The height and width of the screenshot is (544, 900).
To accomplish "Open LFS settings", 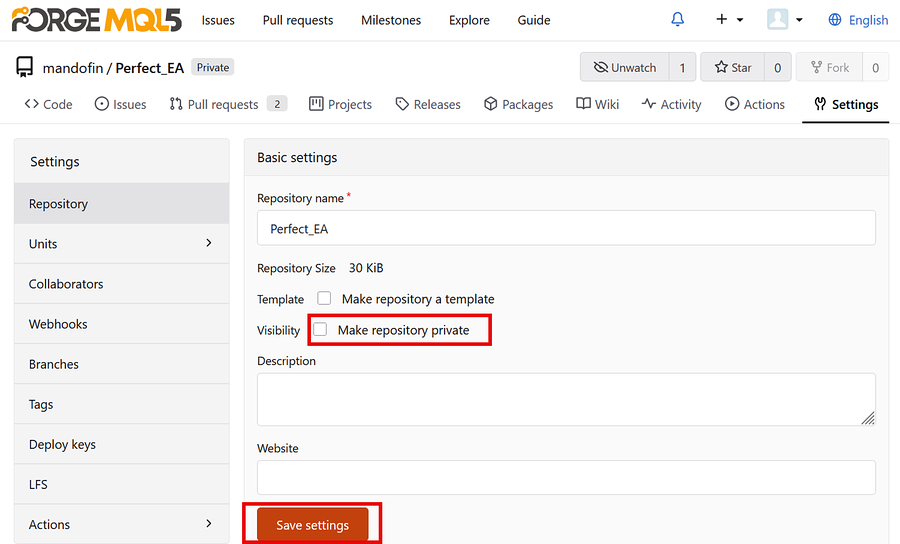I will point(122,485).
